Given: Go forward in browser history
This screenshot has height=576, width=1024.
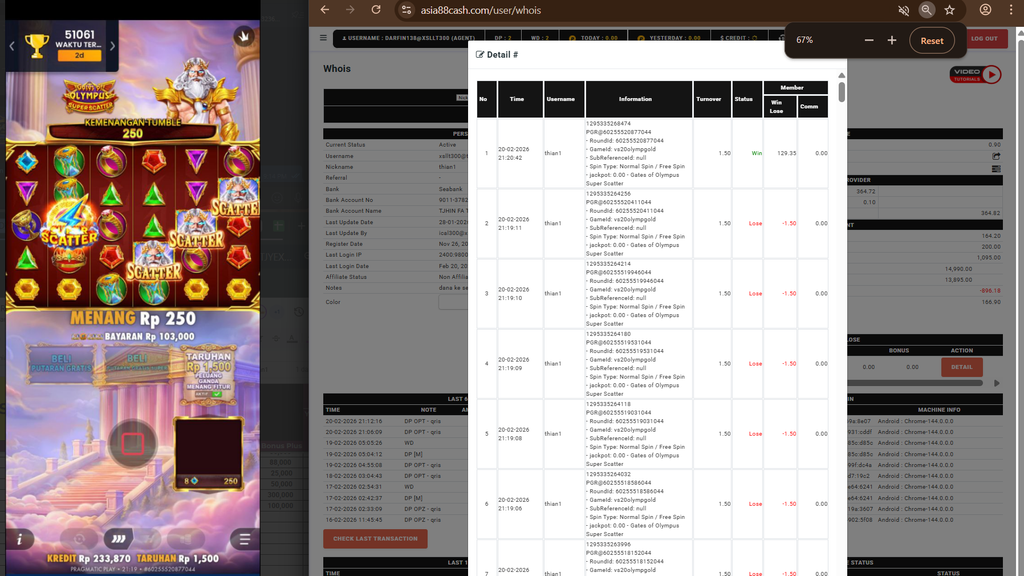Looking at the screenshot, I should click(x=350, y=10).
